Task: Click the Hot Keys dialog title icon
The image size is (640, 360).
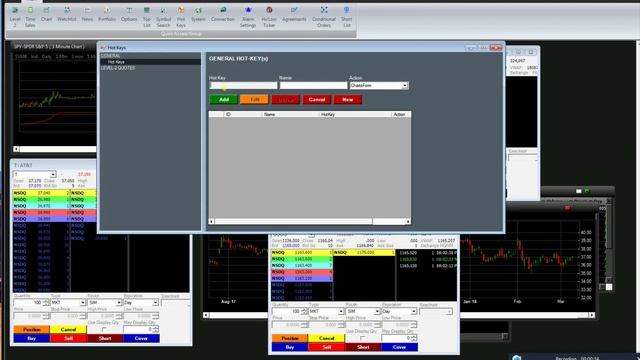Action: click(103, 47)
